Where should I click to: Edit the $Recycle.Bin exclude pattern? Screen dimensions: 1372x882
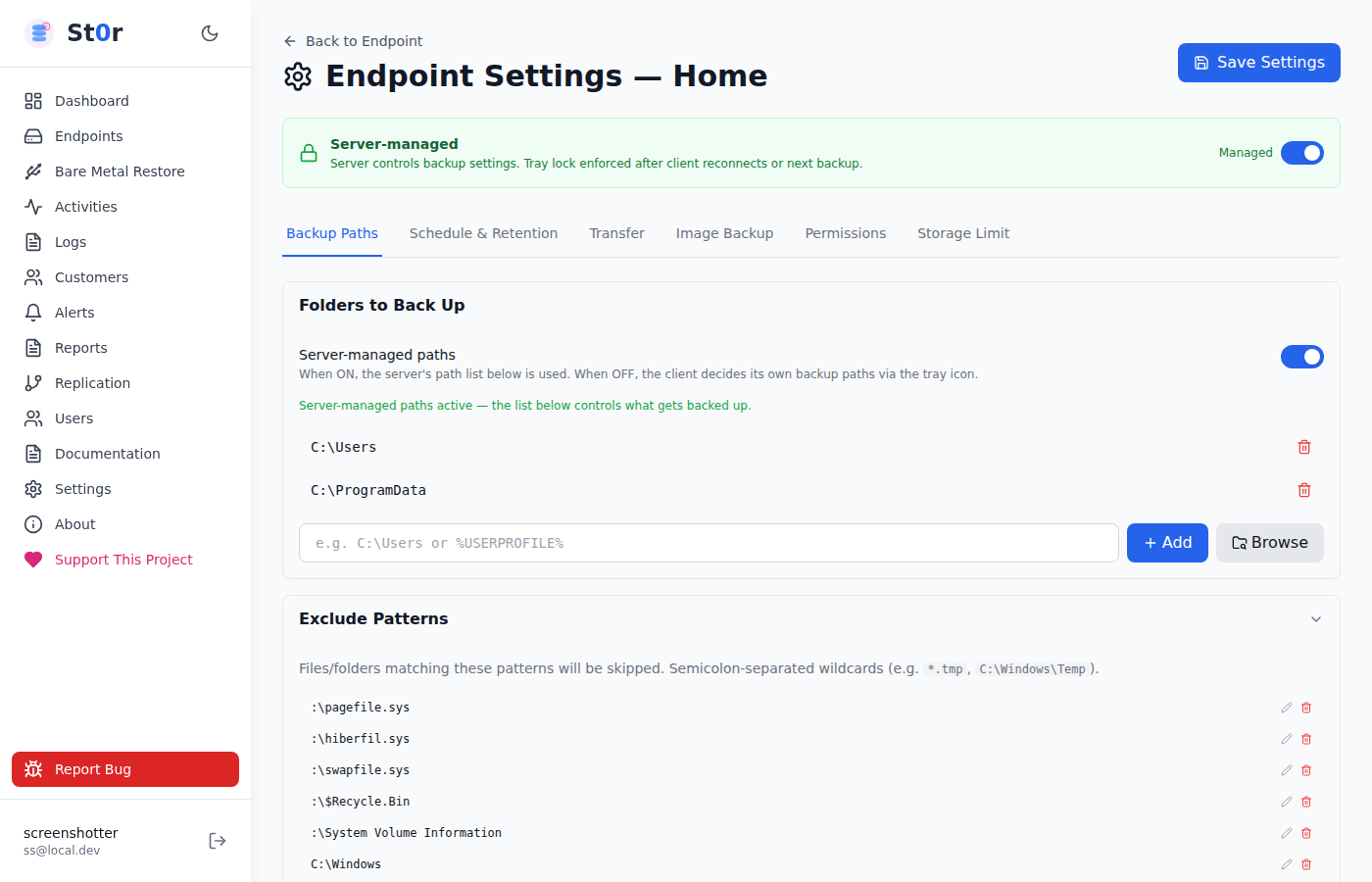click(1287, 802)
